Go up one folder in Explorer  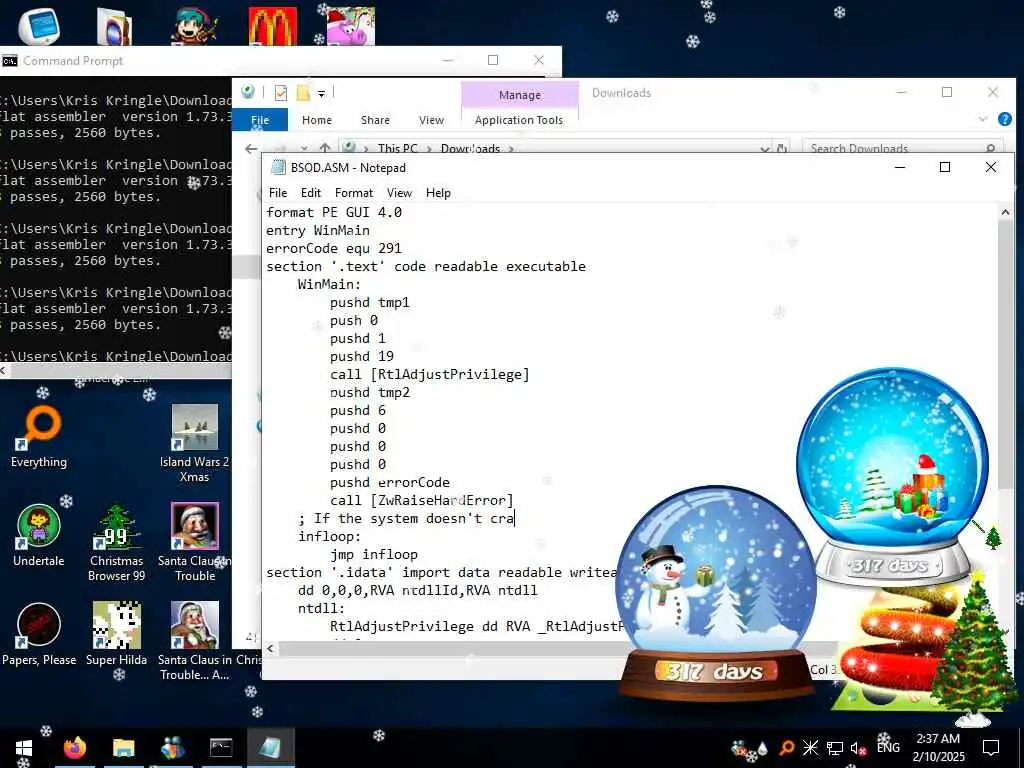(x=325, y=148)
